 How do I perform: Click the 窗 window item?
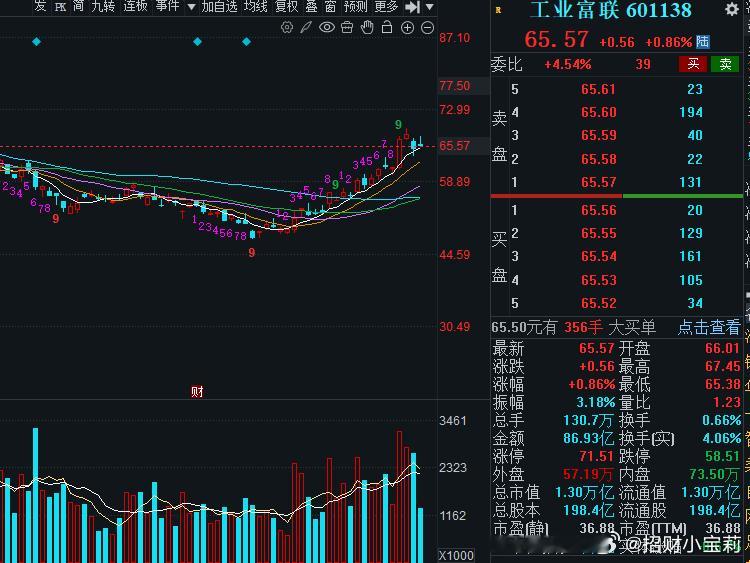tap(331, 6)
